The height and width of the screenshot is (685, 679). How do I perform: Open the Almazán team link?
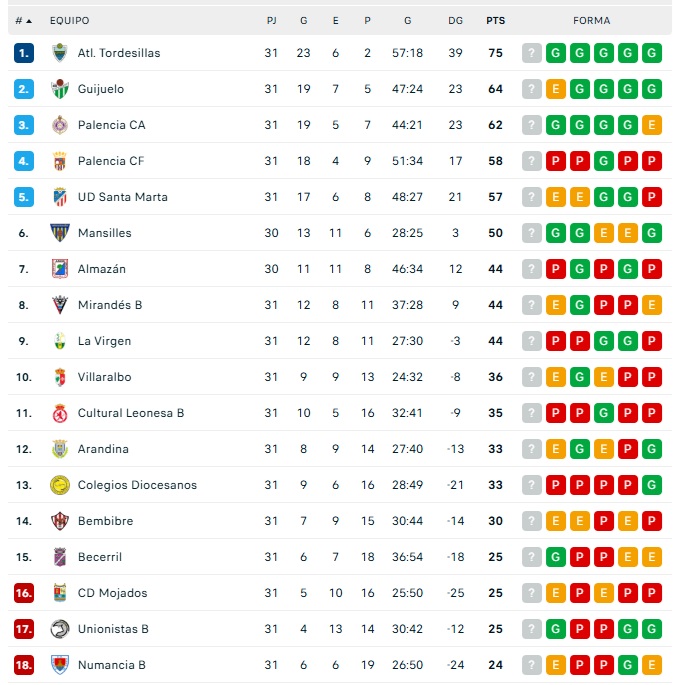click(101, 269)
